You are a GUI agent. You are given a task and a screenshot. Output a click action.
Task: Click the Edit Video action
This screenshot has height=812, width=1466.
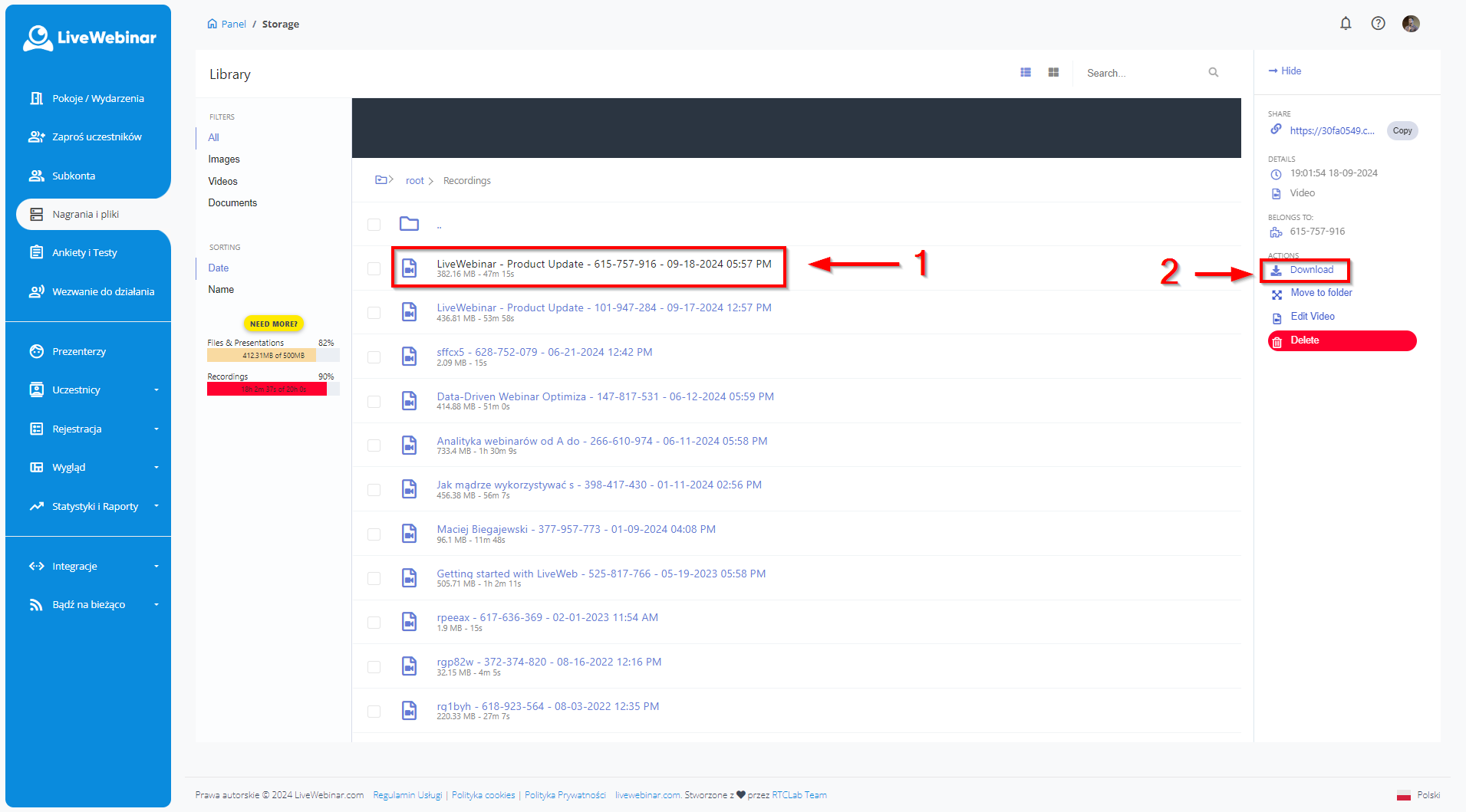pyautogui.click(x=1312, y=317)
